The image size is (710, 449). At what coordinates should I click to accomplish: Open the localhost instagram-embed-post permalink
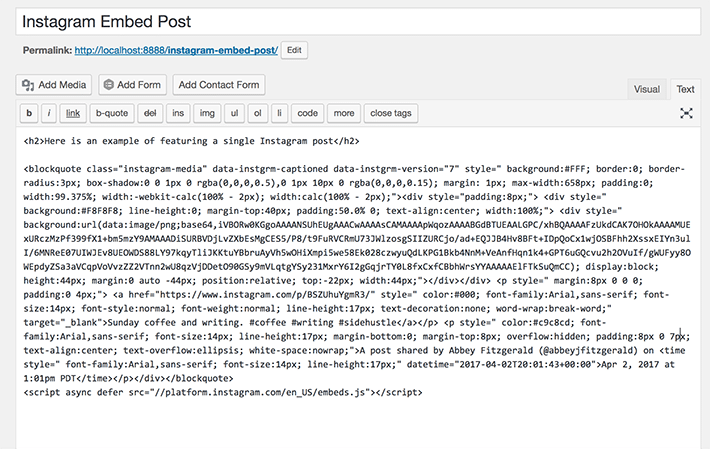(x=176, y=51)
